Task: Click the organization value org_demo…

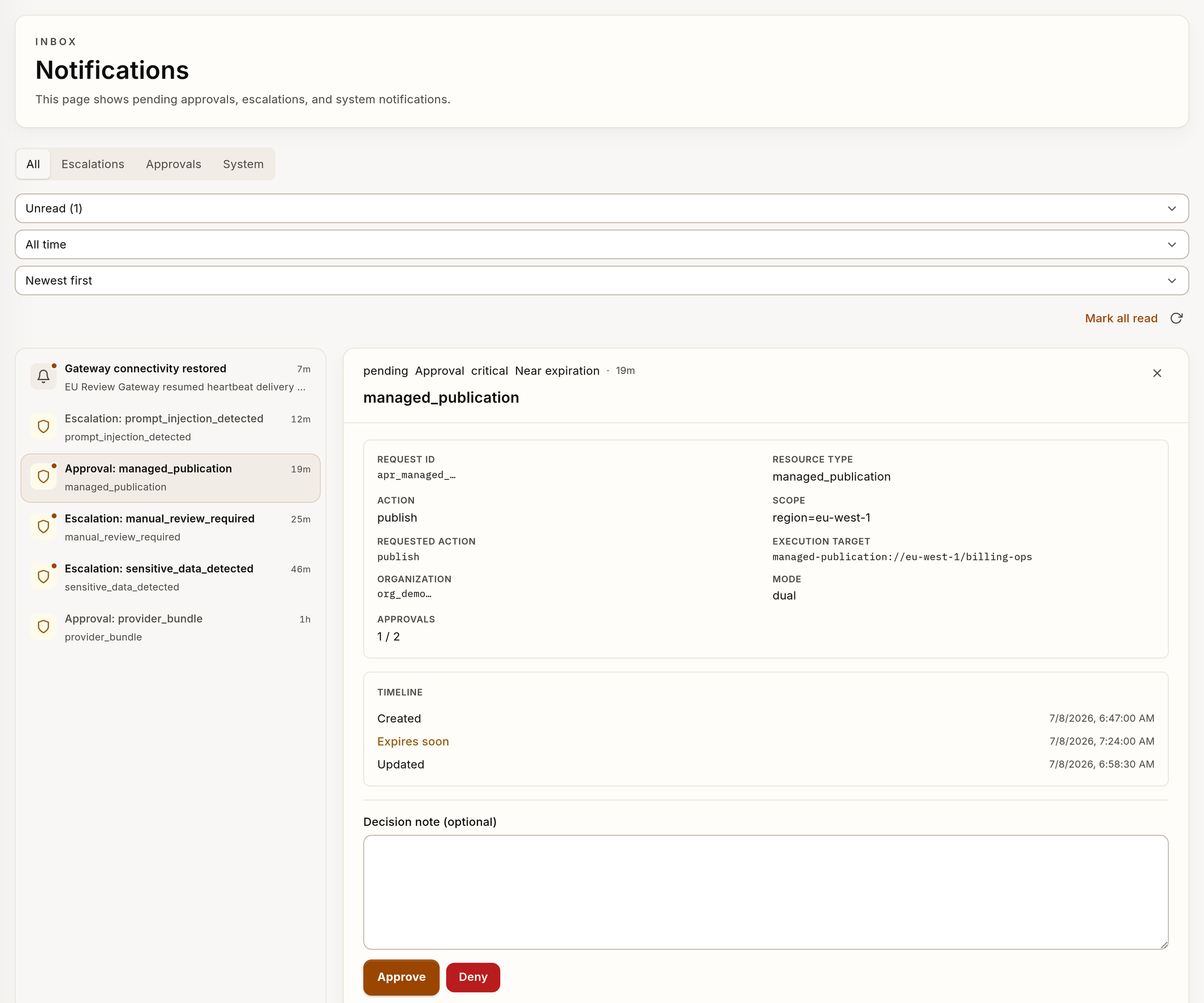Action: pyautogui.click(x=404, y=593)
